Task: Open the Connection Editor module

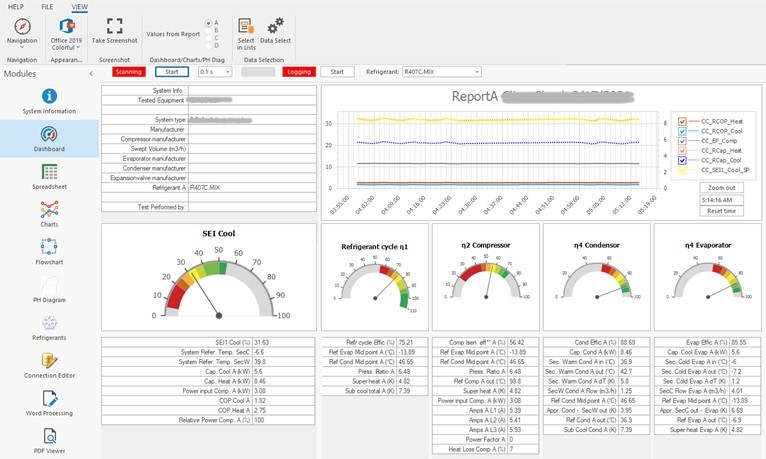Action: point(49,365)
